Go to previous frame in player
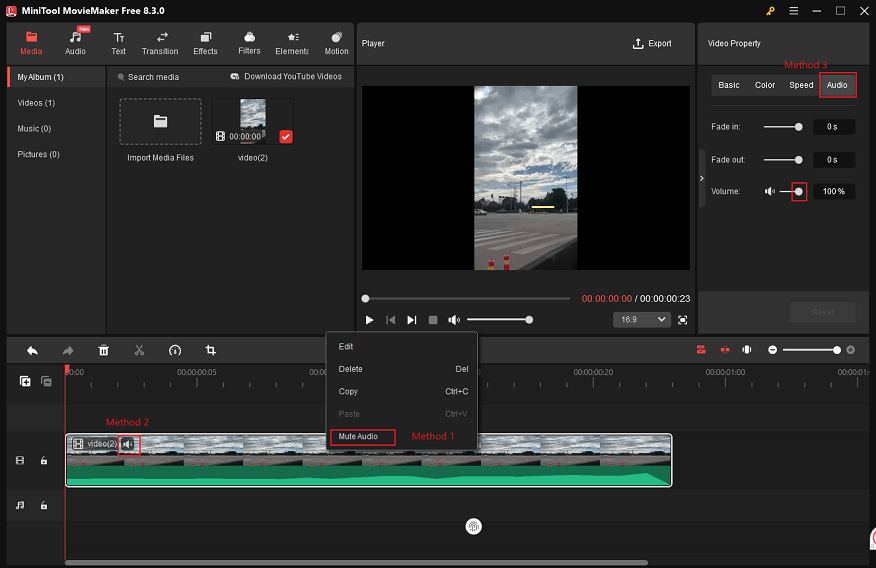 click(391, 320)
